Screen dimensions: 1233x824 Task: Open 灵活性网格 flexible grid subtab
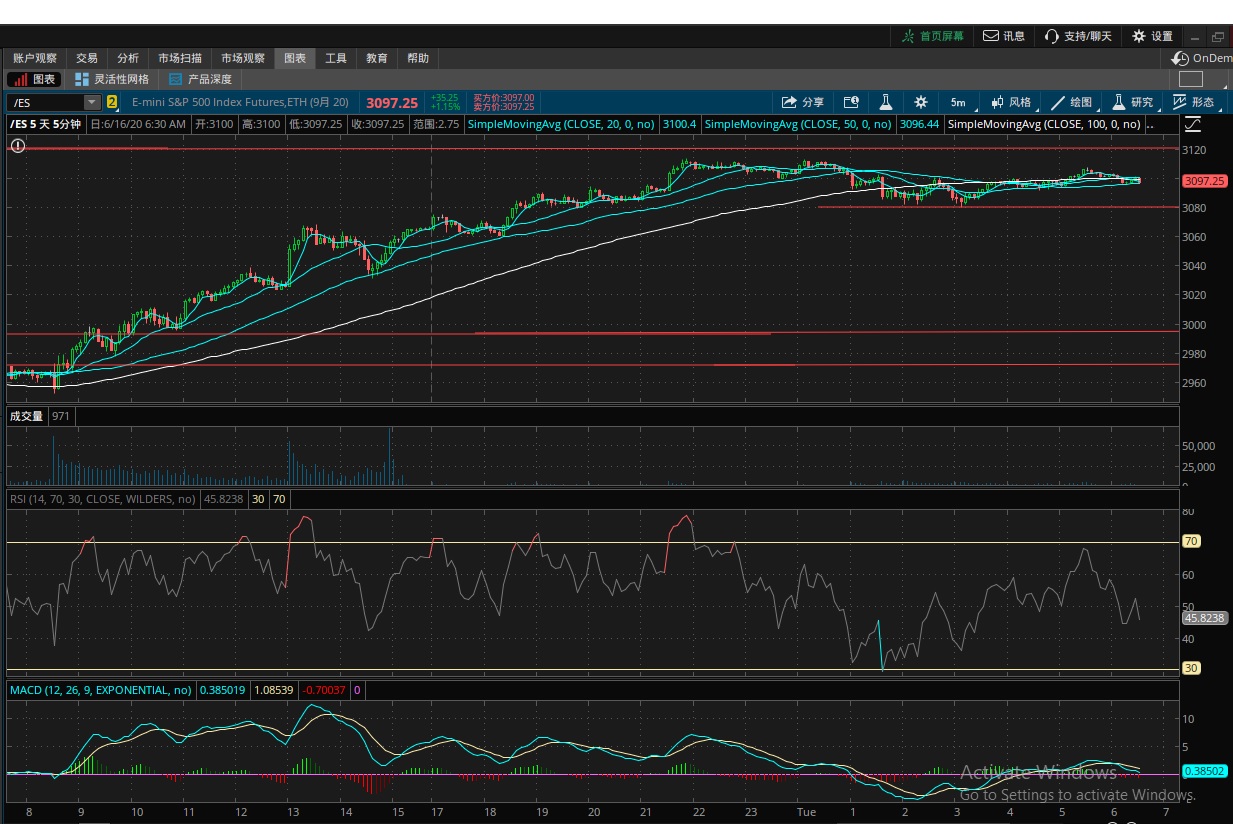point(112,79)
